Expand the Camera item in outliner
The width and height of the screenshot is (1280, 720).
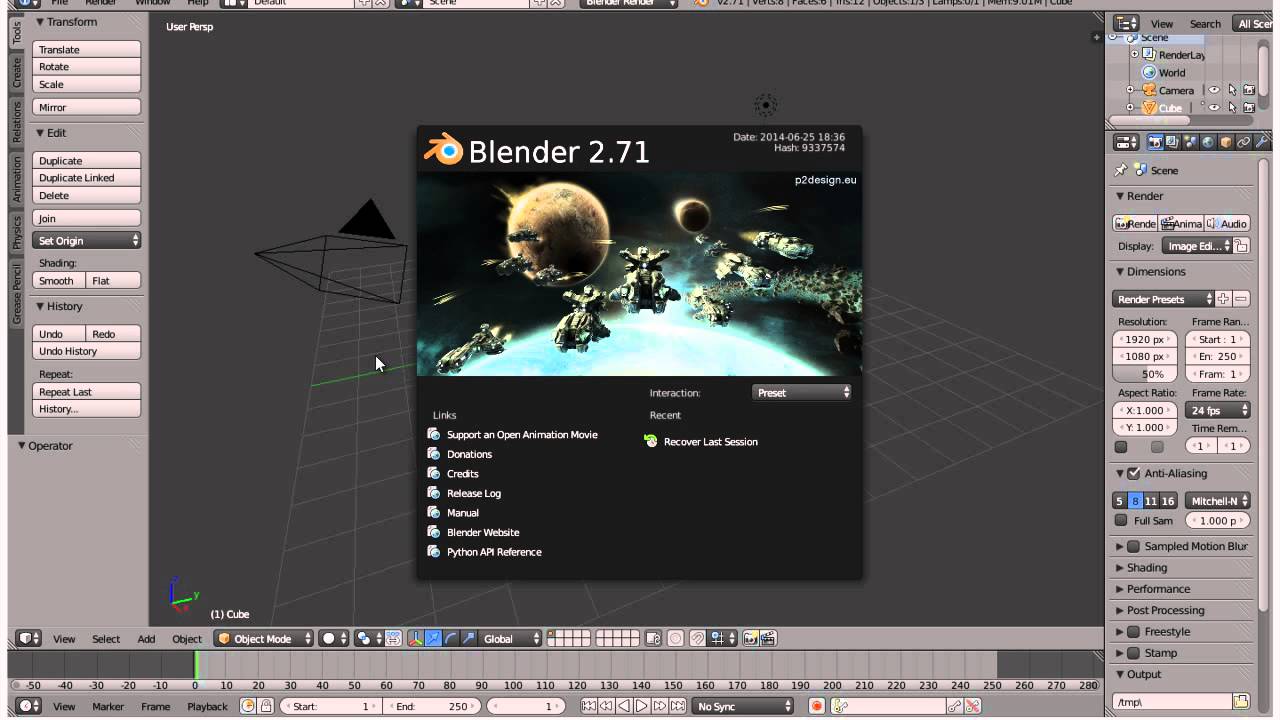(x=1130, y=90)
